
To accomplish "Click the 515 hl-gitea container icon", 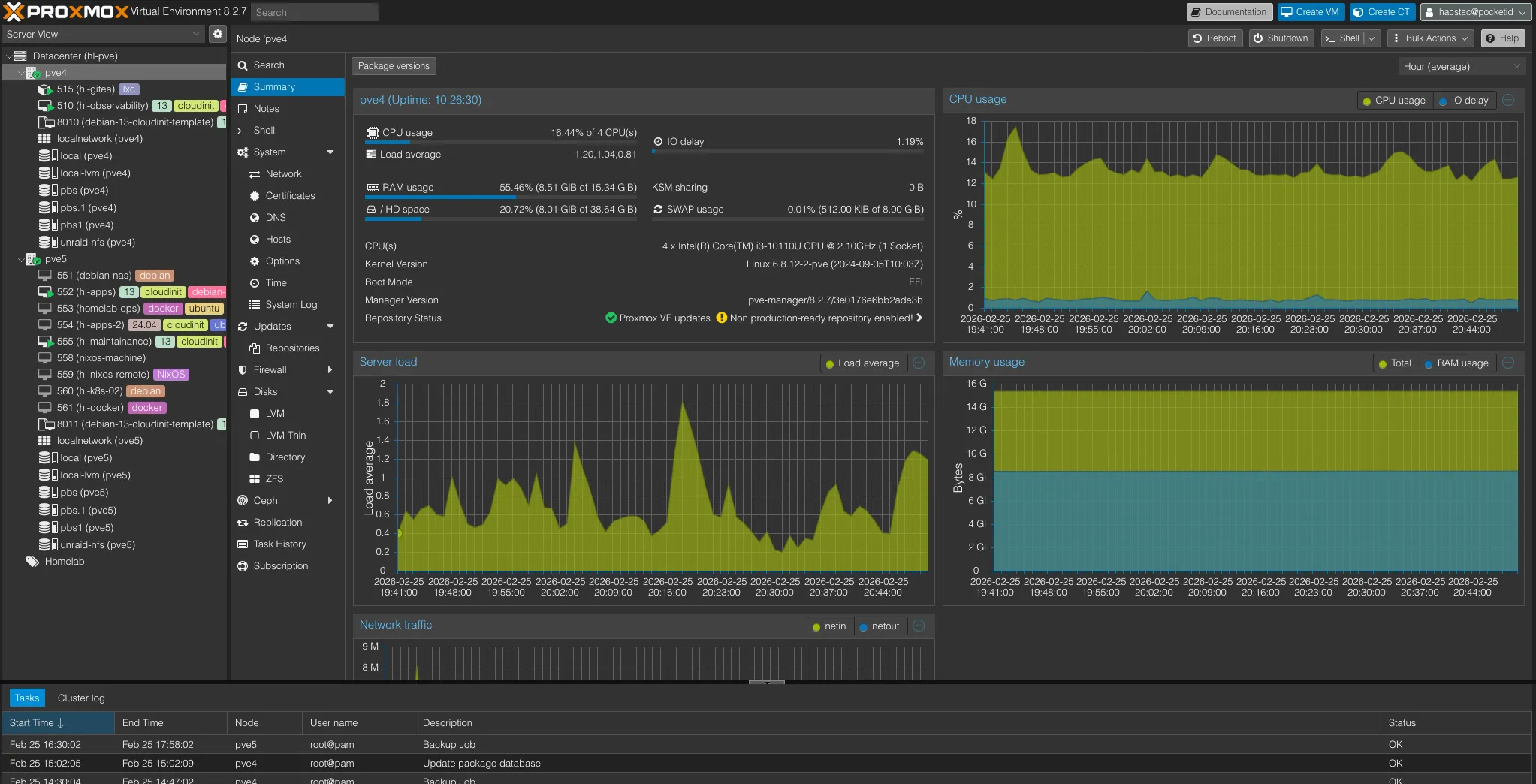I will pyautogui.click(x=45, y=89).
